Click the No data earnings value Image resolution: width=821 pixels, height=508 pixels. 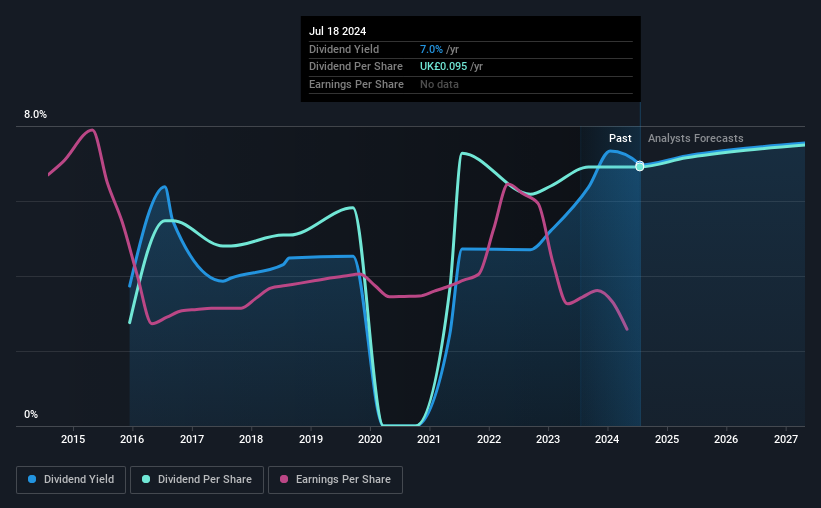439,84
